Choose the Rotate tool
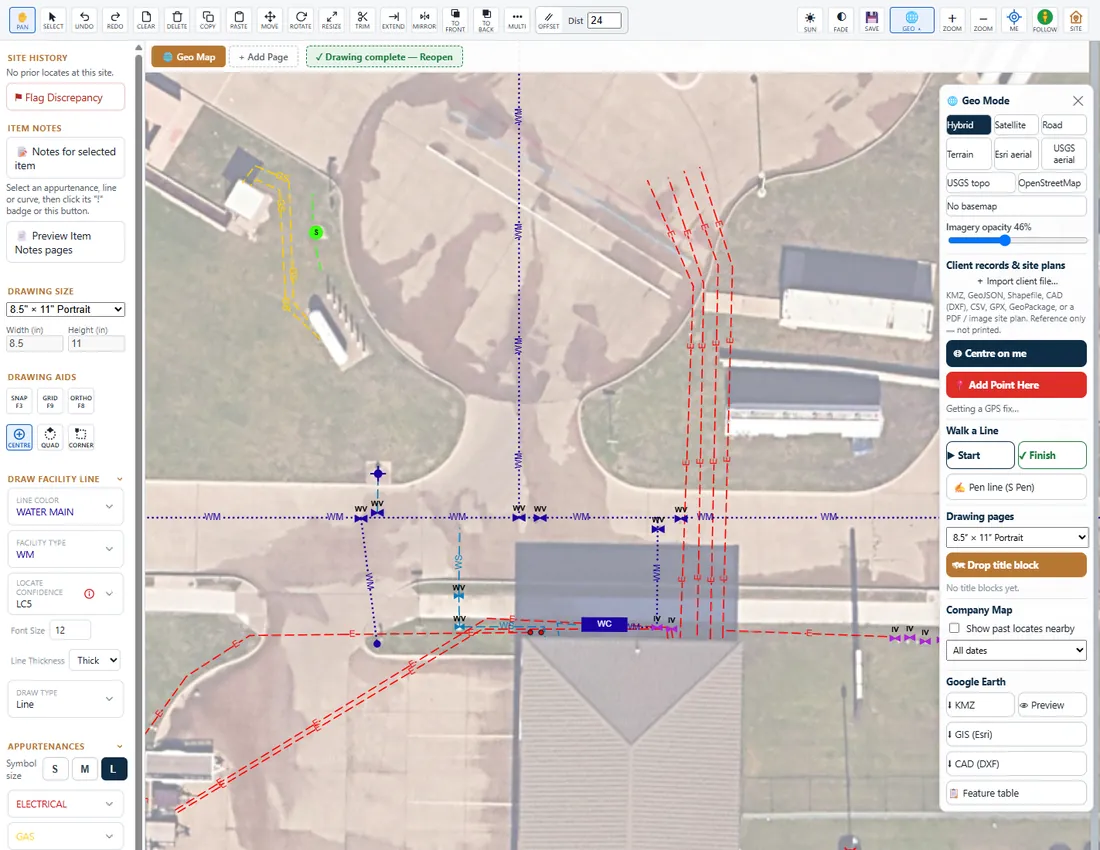 click(x=300, y=20)
